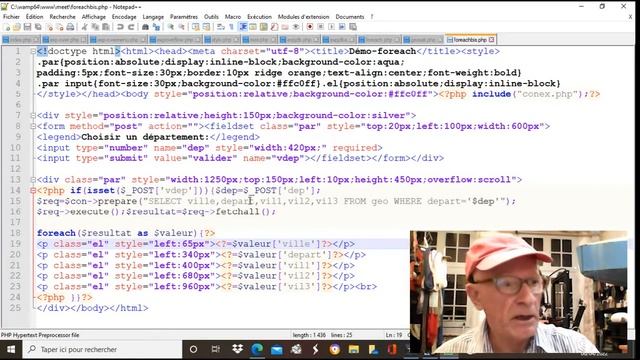This screenshot has height=360, width=640.
Task: Click the 'lines : 25' status bar entry
Action: pos(341,335)
